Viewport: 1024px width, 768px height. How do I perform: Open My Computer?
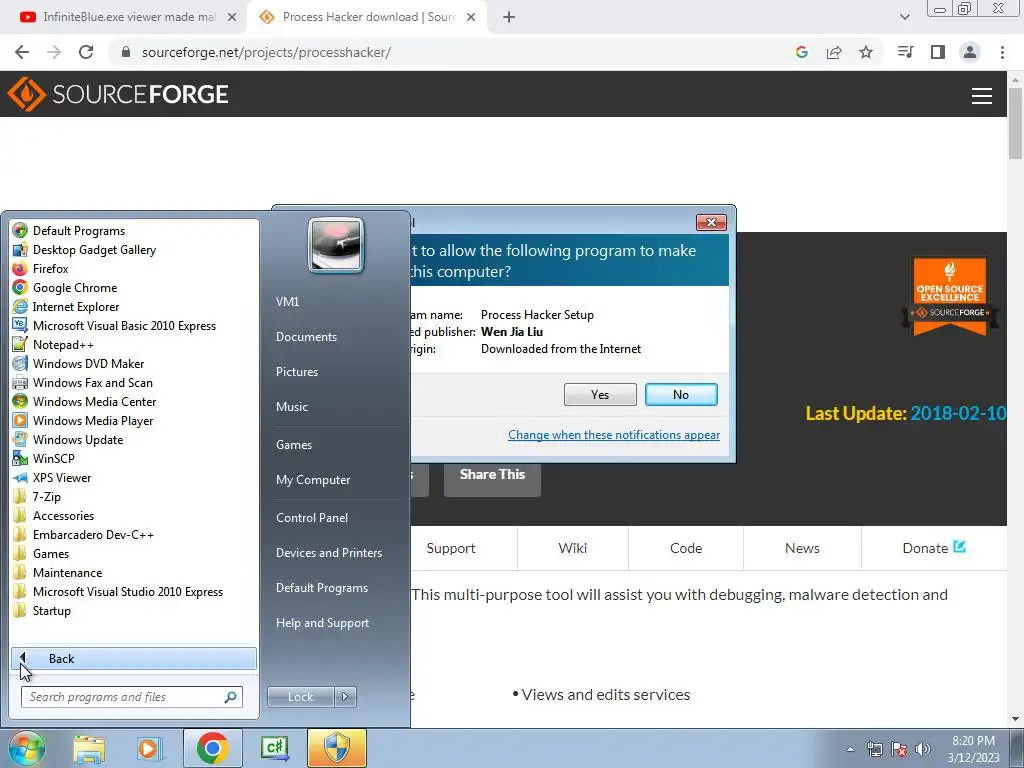313,480
